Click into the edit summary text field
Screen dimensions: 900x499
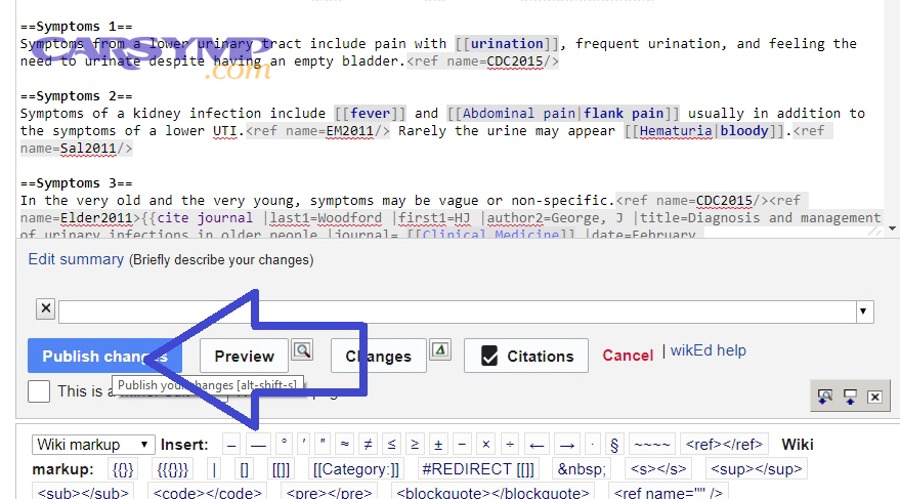(457, 312)
